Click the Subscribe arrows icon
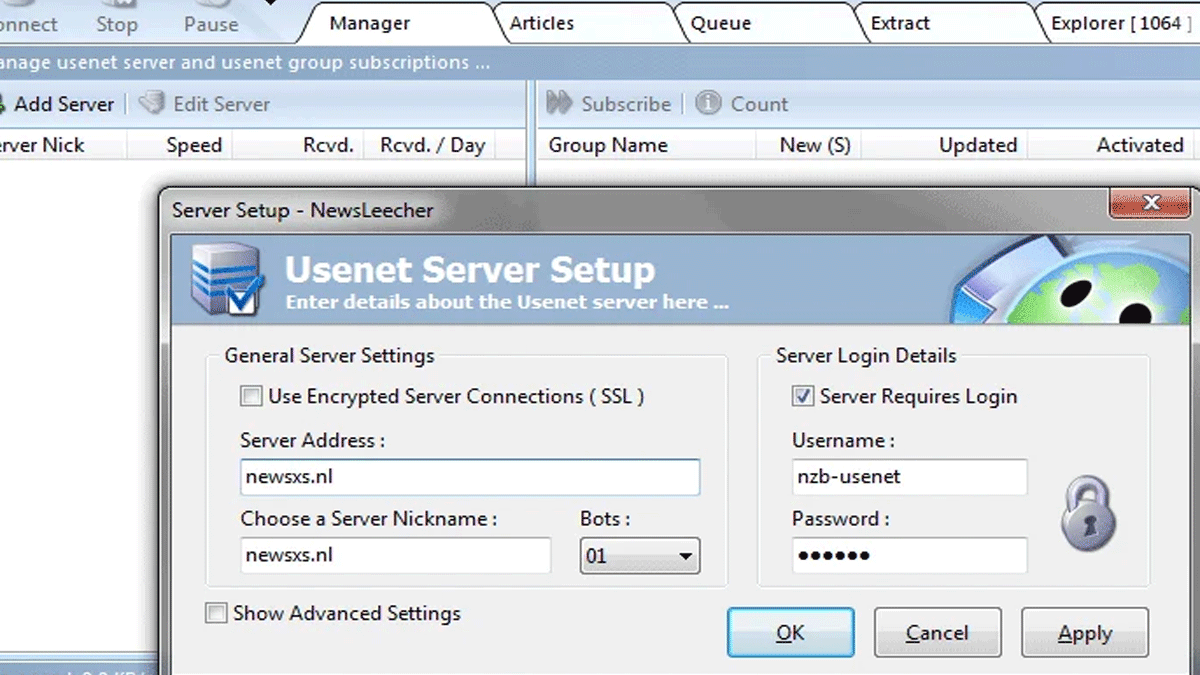1200x675 pixels. point(559,103)
